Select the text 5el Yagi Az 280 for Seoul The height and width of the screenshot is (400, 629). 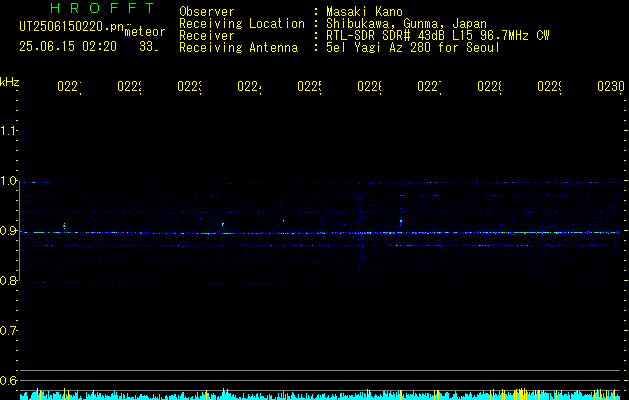[x=413, y=48]
